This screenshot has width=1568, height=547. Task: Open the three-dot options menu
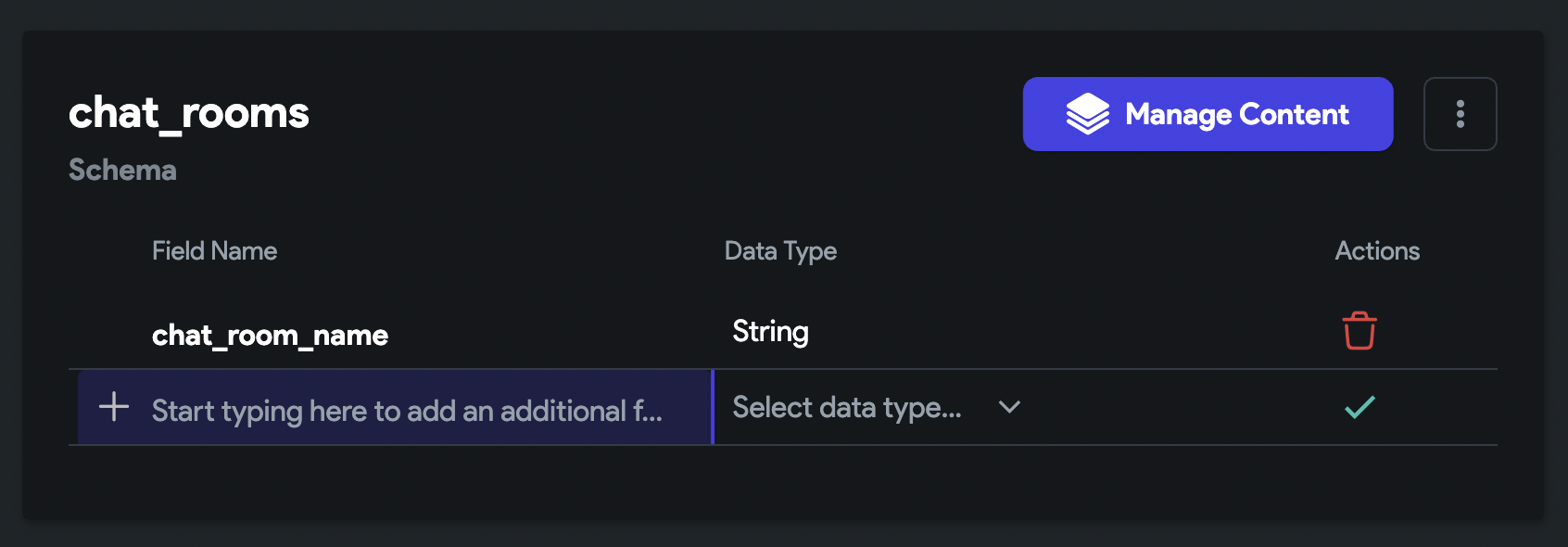coord(1460,114)
